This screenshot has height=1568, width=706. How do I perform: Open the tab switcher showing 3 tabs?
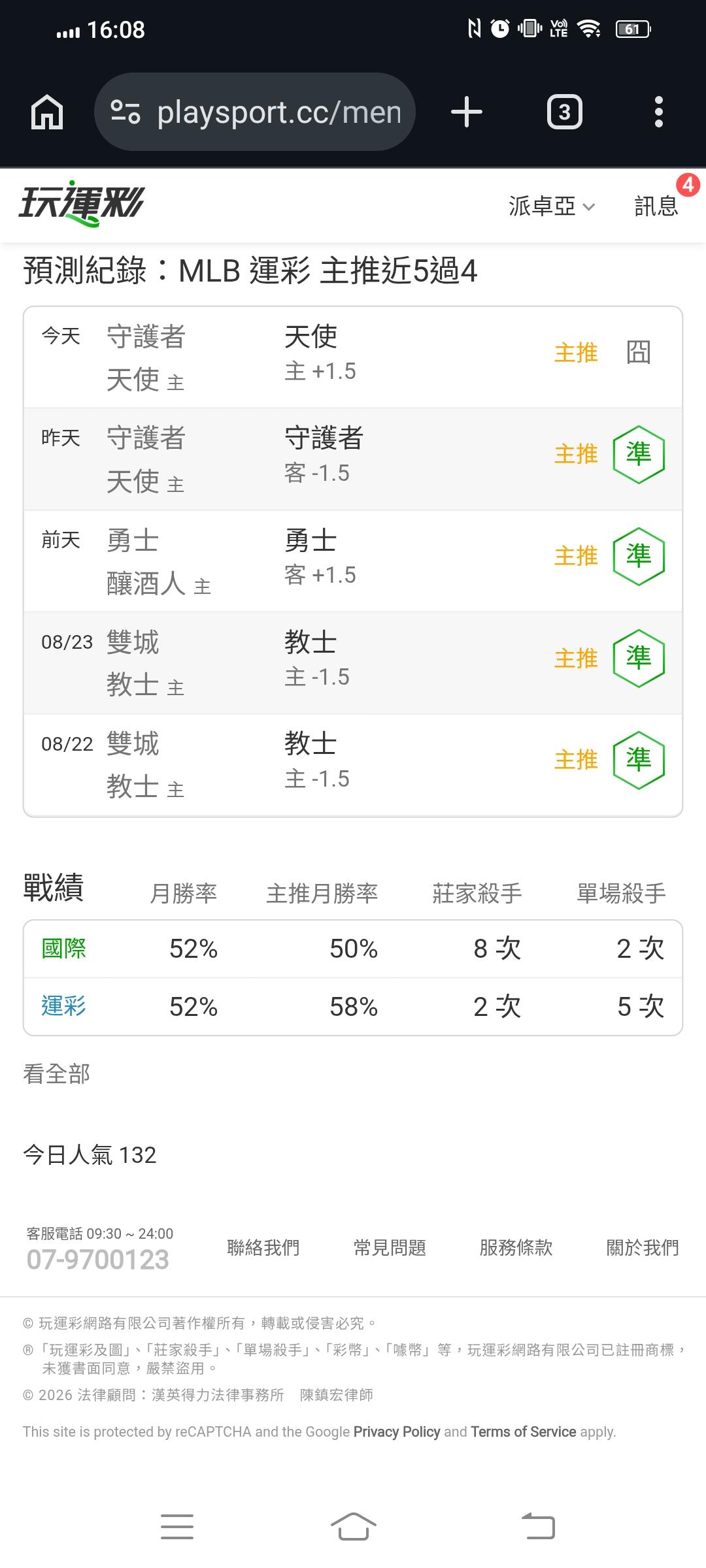pyautogui.click(x=565, y=112)
